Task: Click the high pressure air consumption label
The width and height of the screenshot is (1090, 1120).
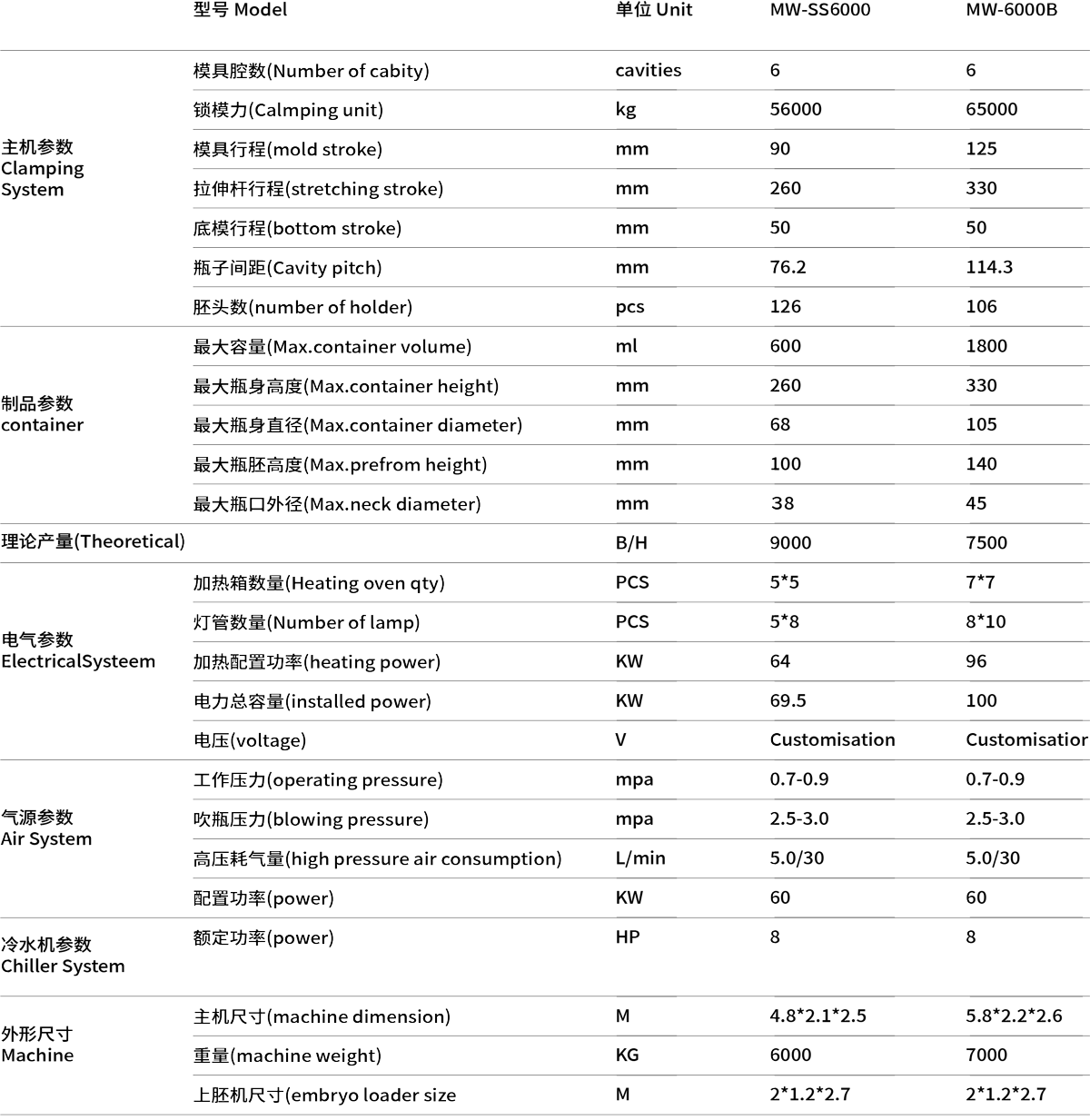Action: click(377, 858)
